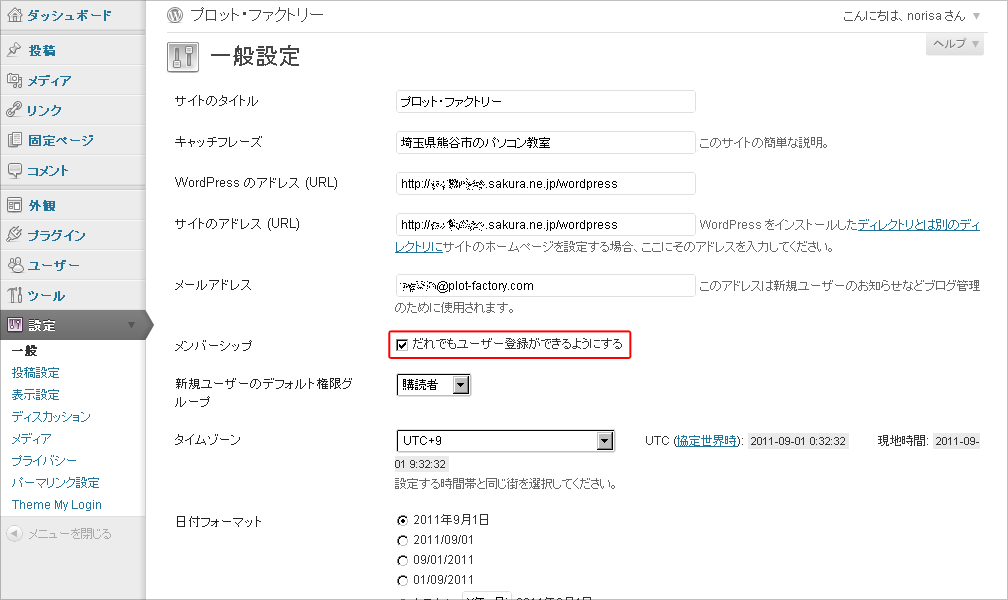Open 投稿 menu
Screen dimensions: 1008x600
click(x=42, y=50)
